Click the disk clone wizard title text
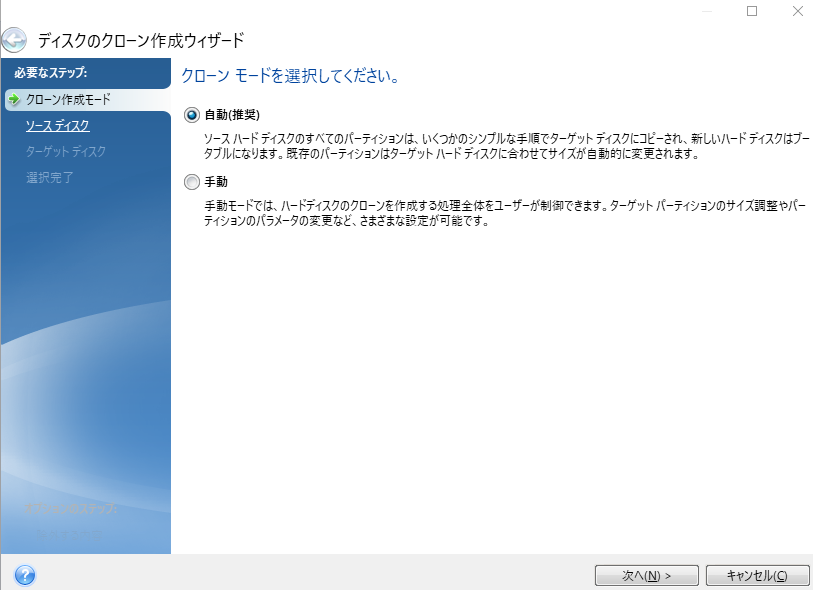This screenshot has width=813, height=590. coord(140,39)
